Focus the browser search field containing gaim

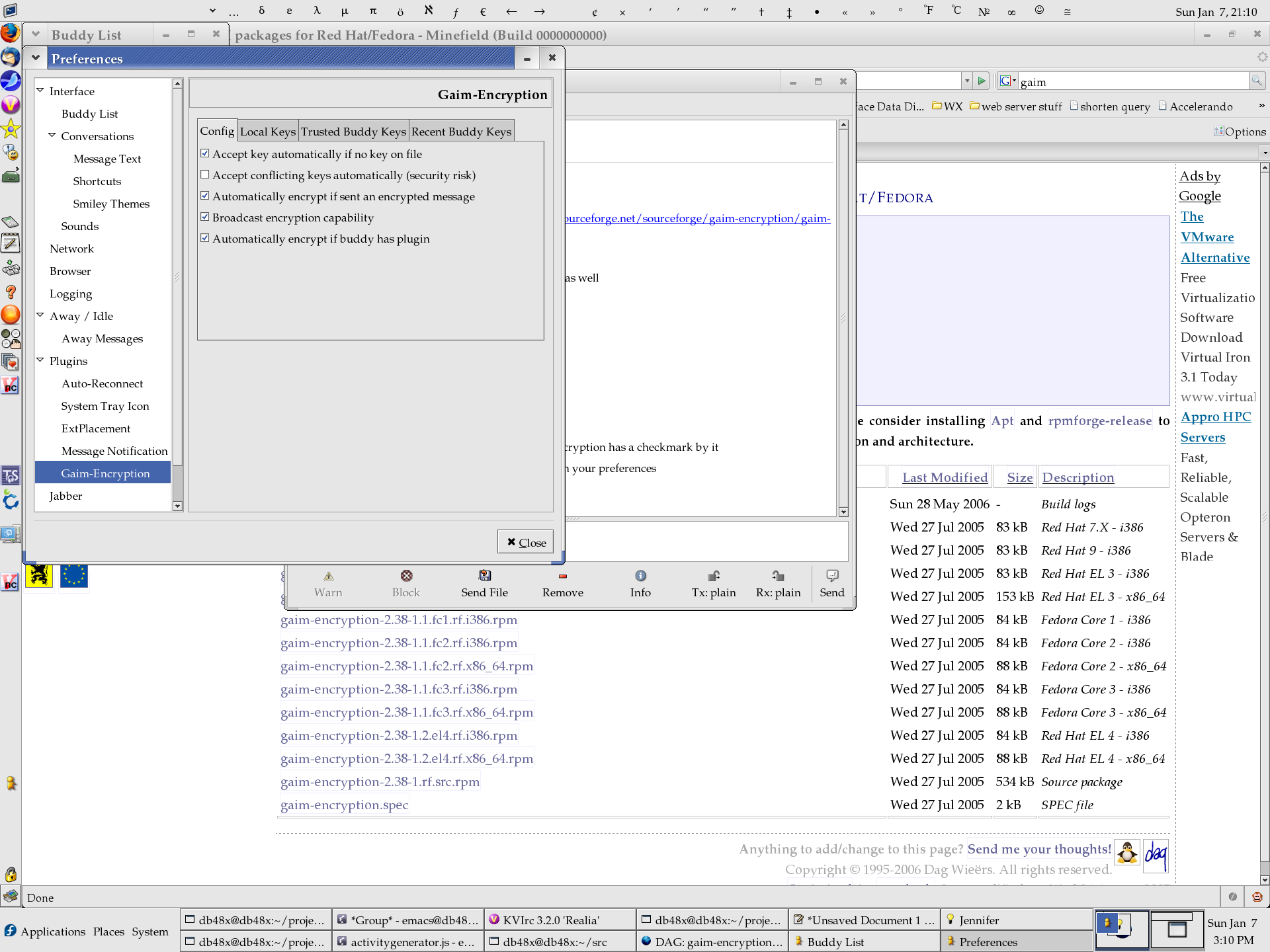click(x=1132, y=81)
